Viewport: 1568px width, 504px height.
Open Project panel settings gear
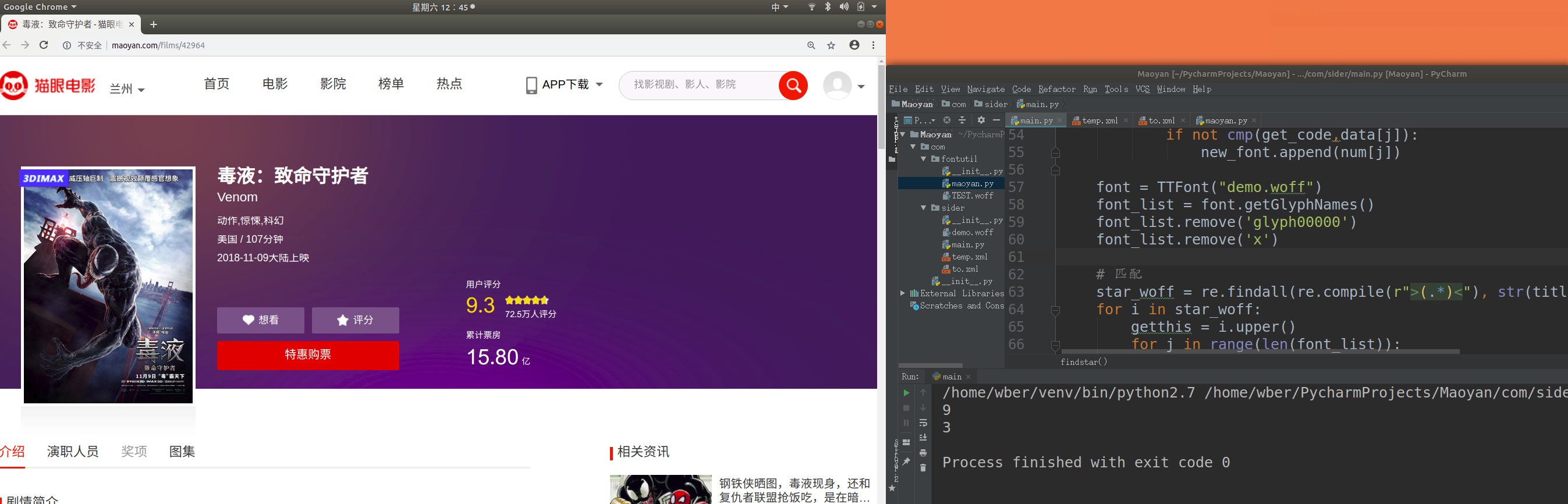click(x=981, y=120)
